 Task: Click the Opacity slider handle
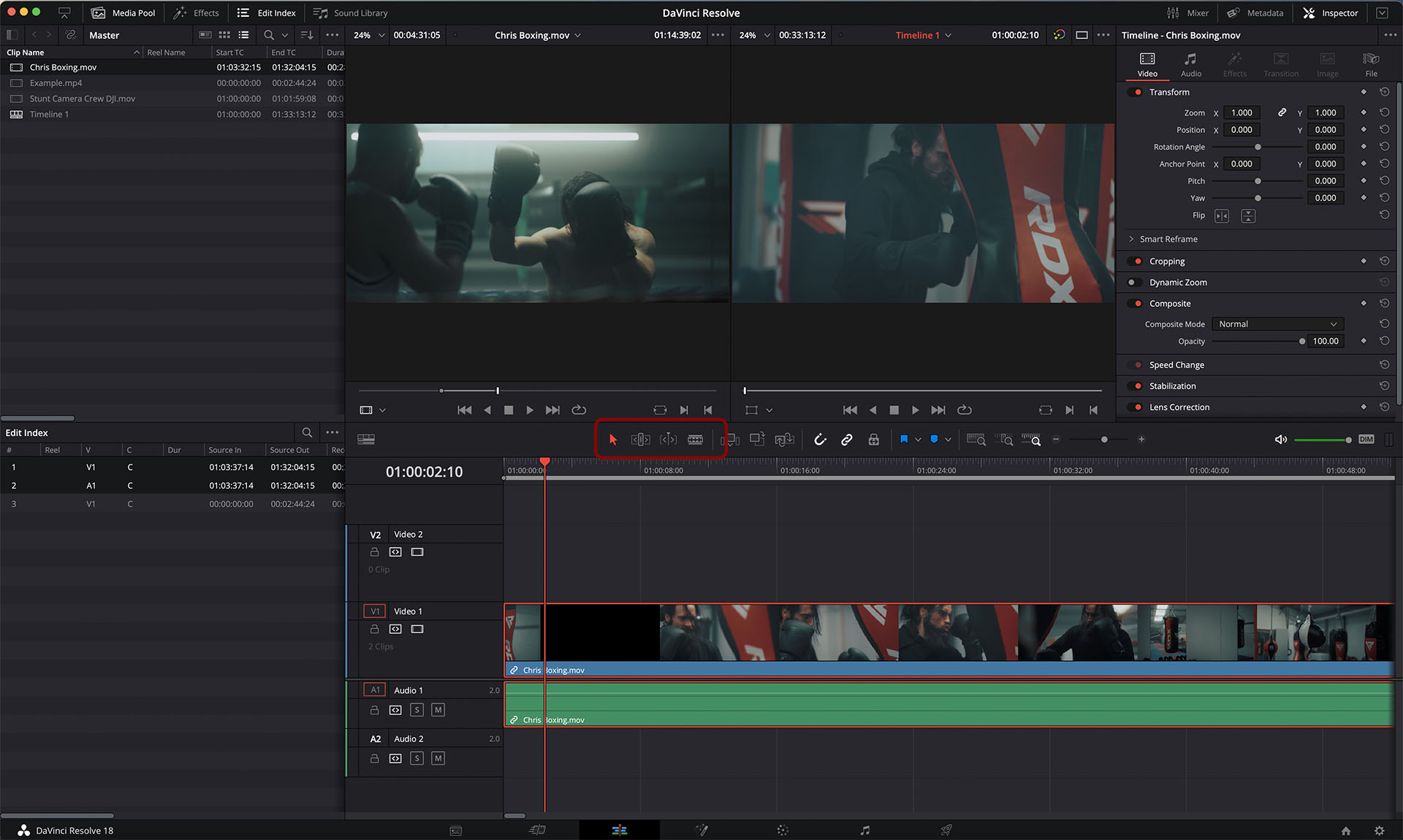1302,342
